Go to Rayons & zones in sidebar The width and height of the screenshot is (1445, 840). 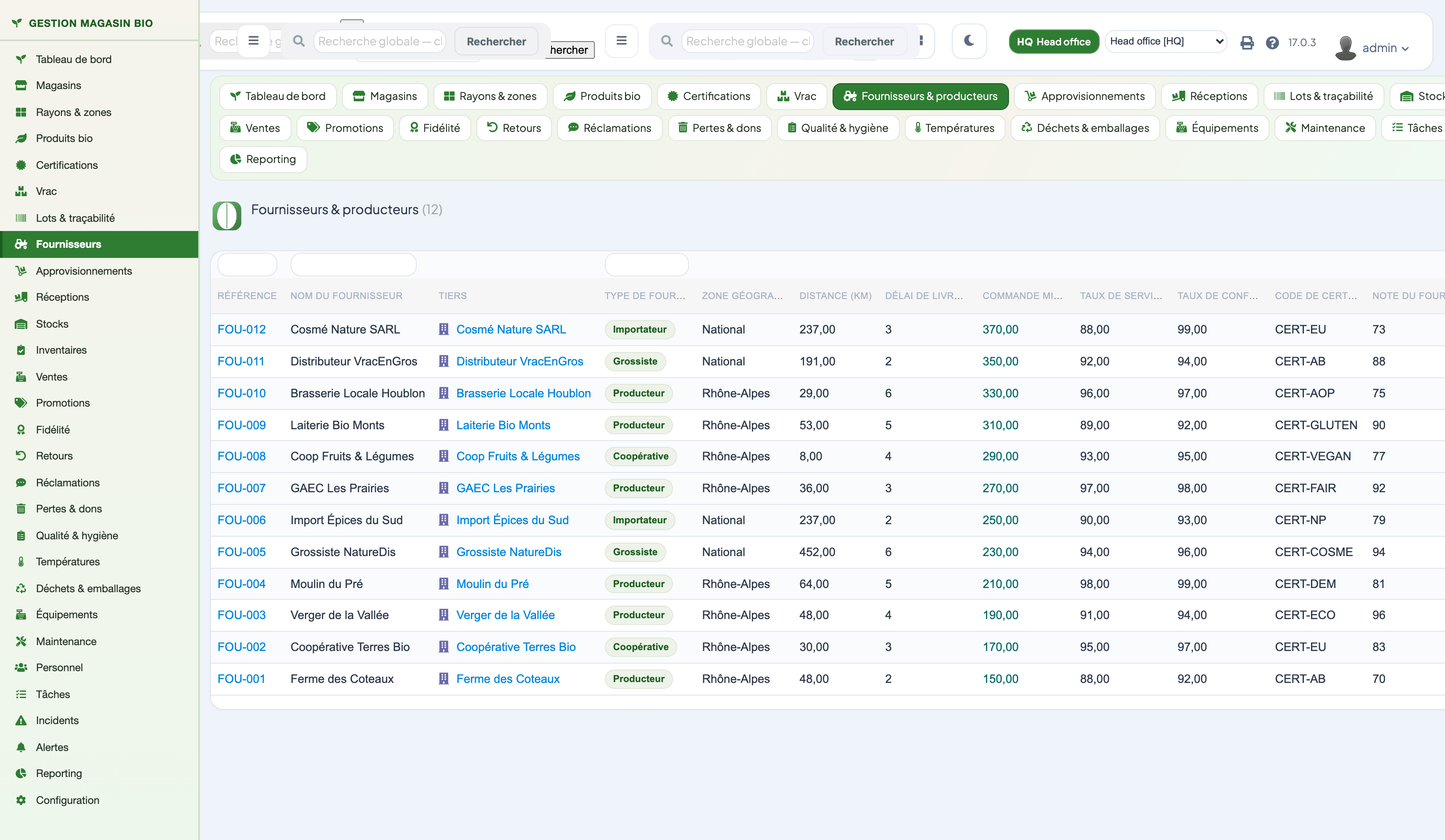(99, 112)
